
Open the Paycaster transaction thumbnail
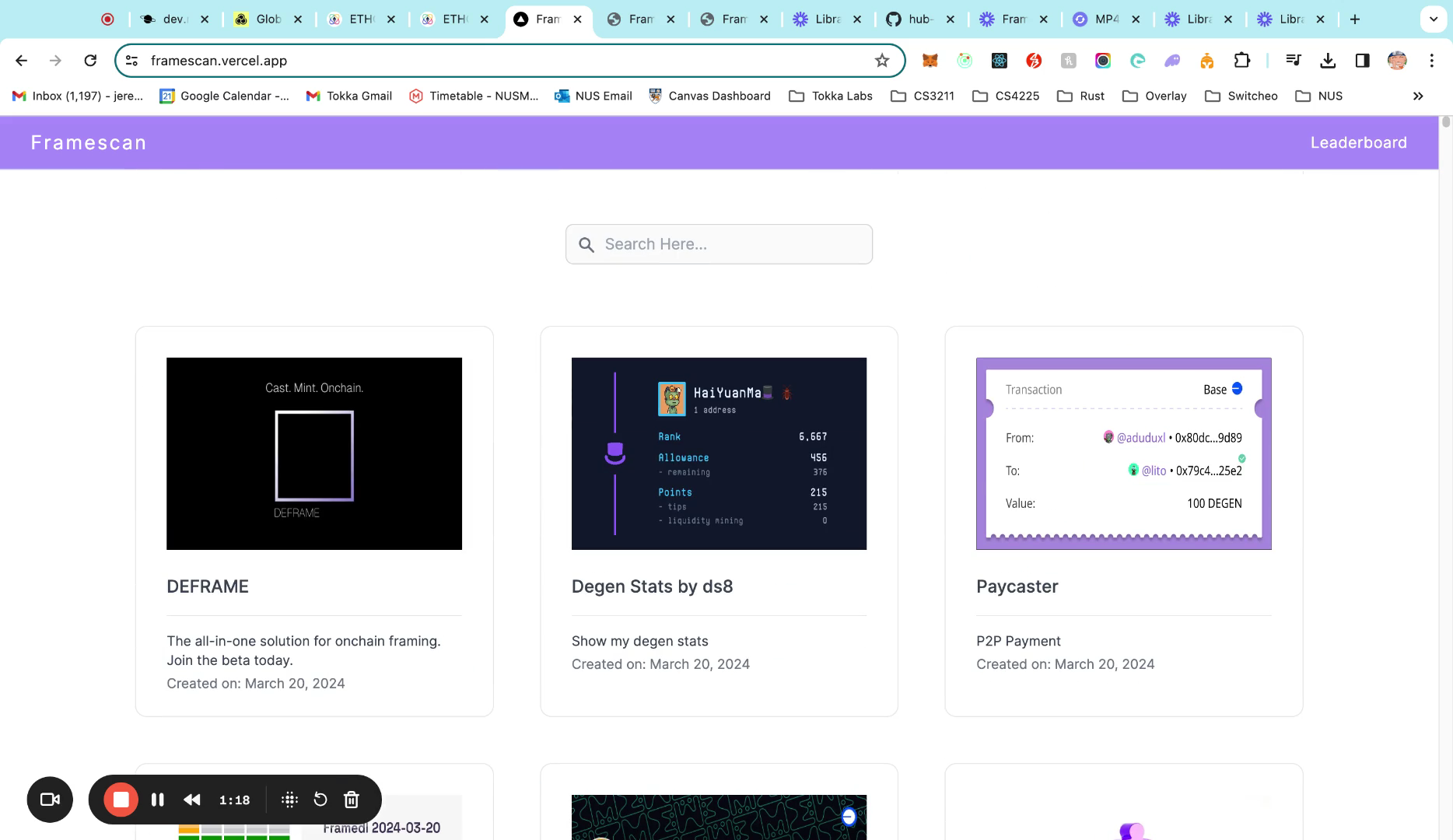pos(1124,453)
